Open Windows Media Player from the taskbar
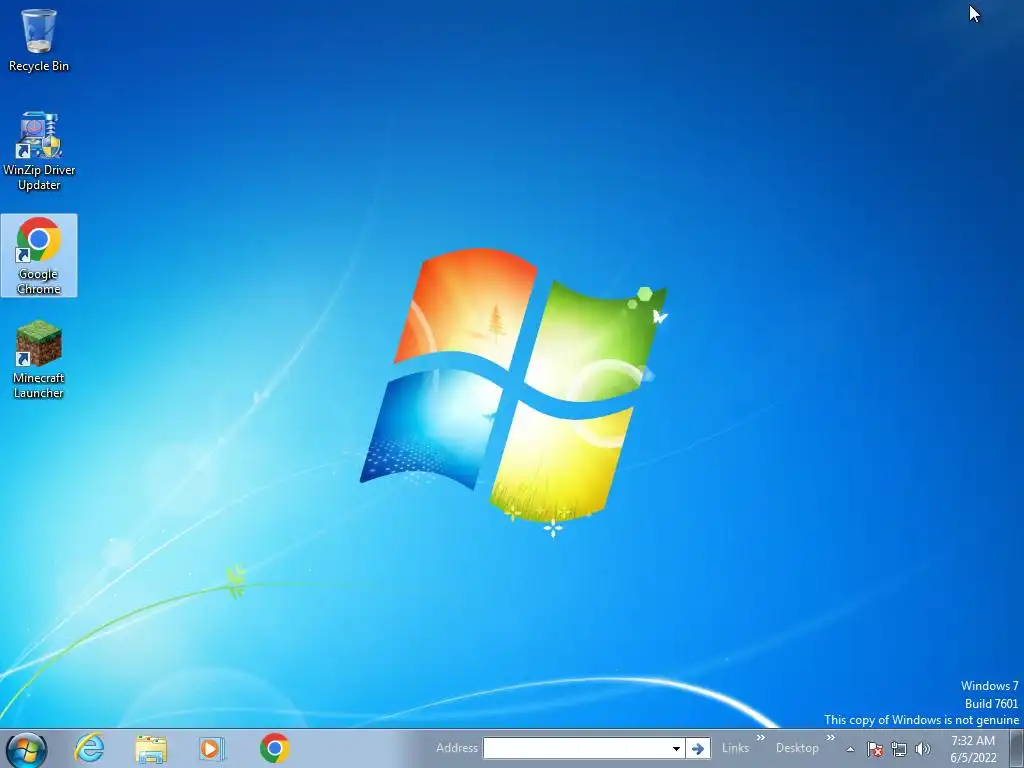Screen dimensions: 1024x768 pyautogui.click(x=212, y=748)
